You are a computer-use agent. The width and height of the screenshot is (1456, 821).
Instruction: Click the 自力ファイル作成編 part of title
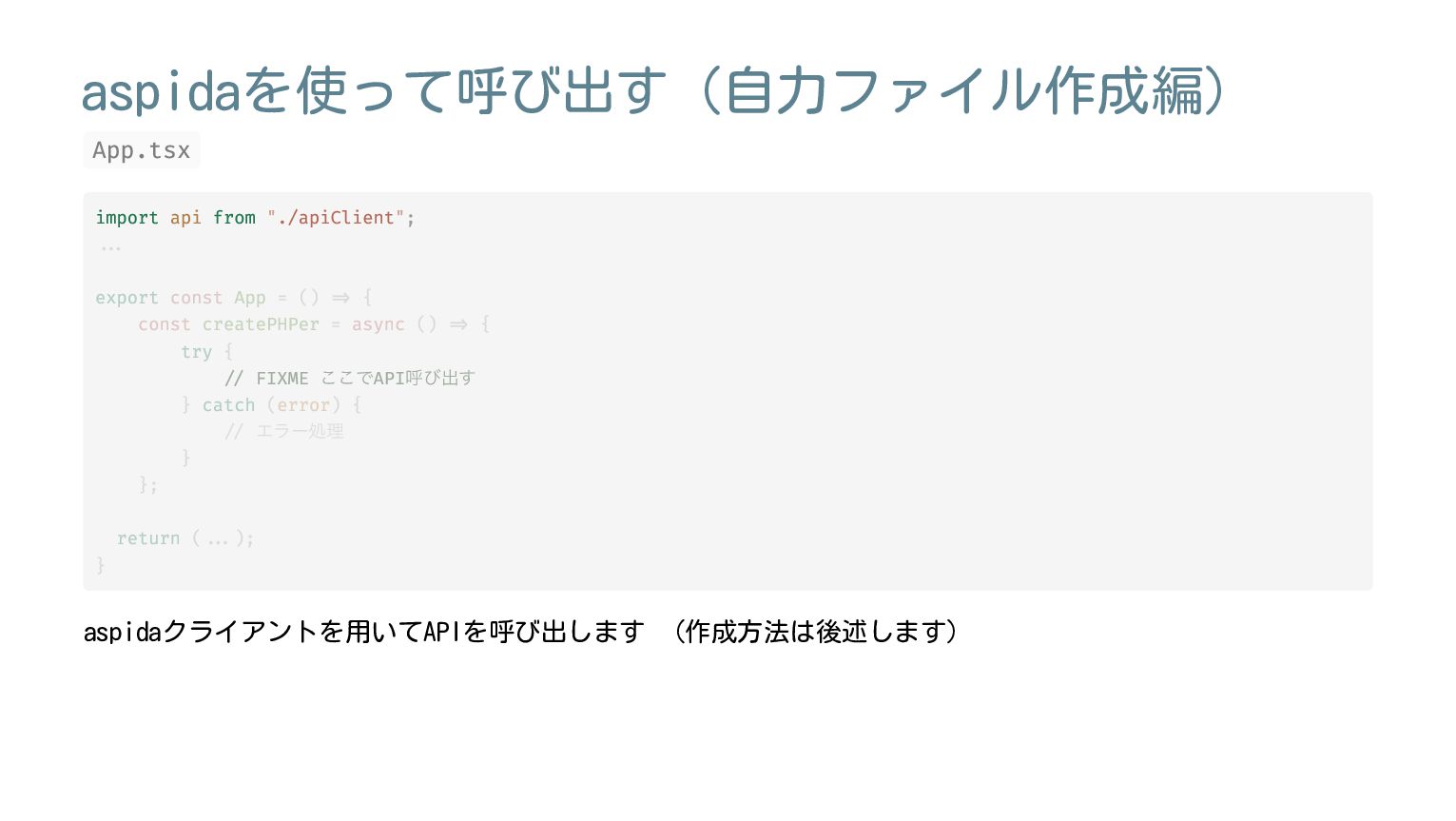(962, 90)
